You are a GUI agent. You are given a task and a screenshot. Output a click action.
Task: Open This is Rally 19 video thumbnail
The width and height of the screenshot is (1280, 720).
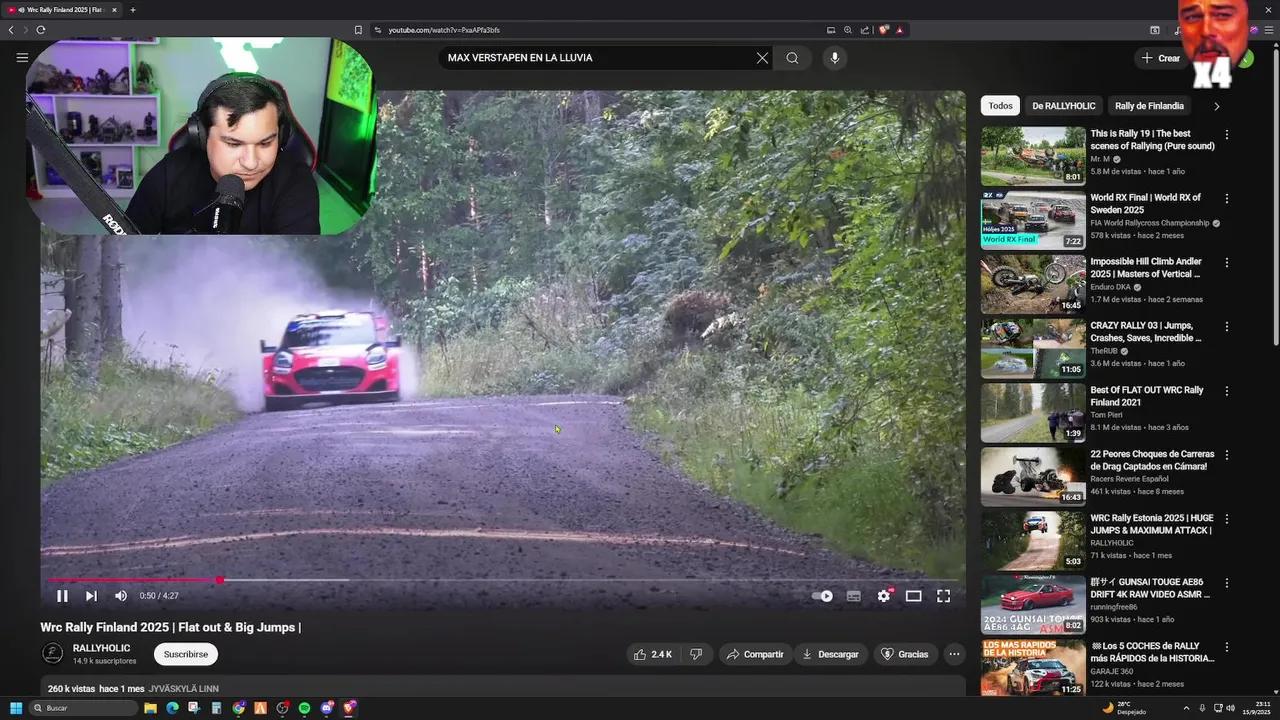1033,155
